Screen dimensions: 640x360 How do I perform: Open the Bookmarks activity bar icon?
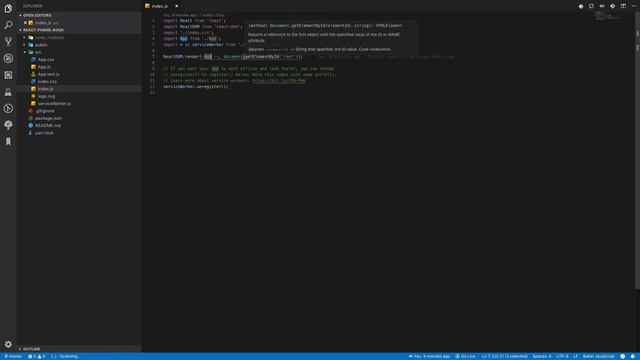8,142
